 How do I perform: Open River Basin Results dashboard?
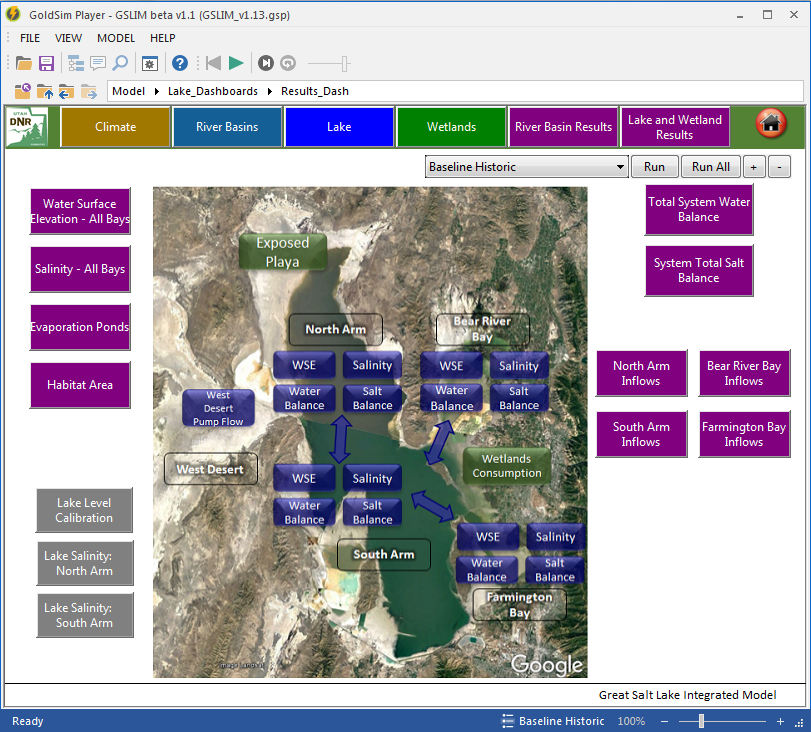point(563,127)
